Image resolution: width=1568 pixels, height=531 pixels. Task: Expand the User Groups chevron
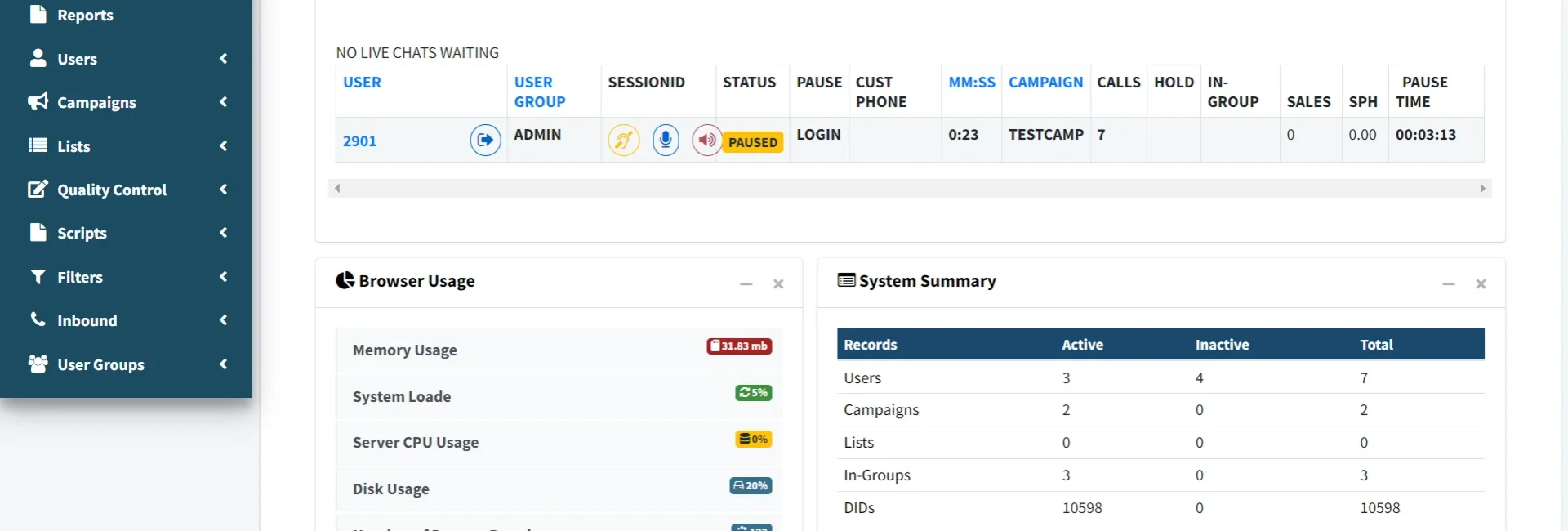(223, 364)
